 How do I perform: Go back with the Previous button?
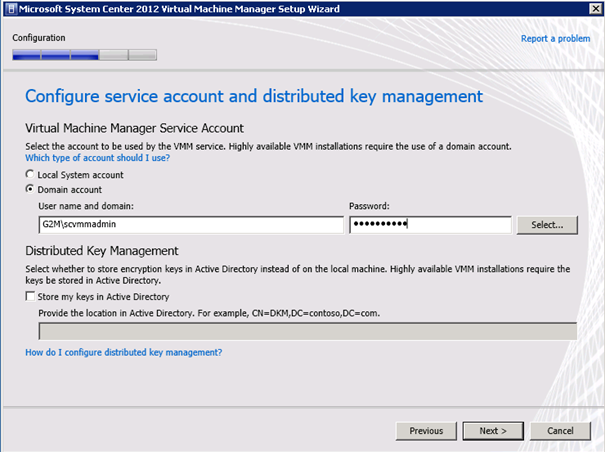point(426,431)
